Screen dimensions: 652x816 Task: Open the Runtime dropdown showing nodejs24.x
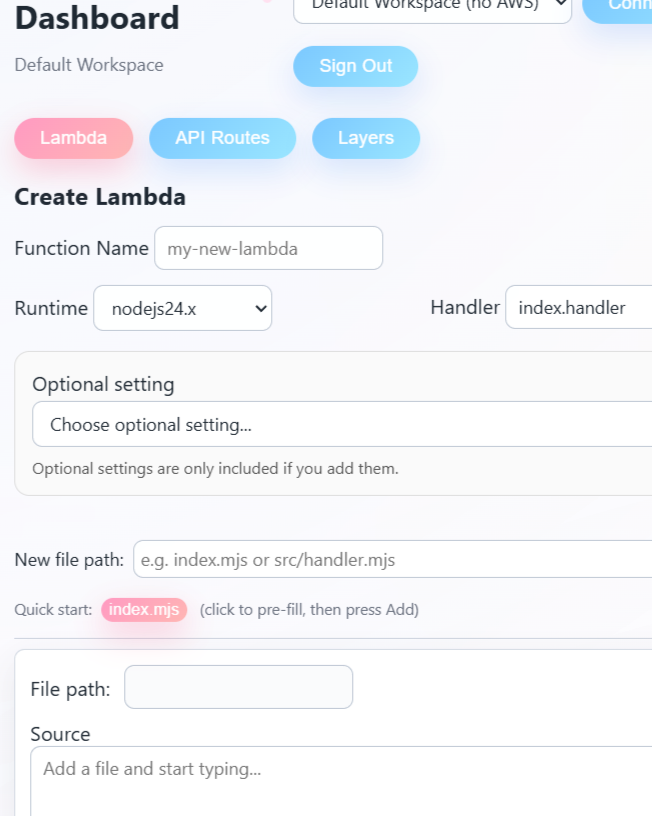(182, 308)
